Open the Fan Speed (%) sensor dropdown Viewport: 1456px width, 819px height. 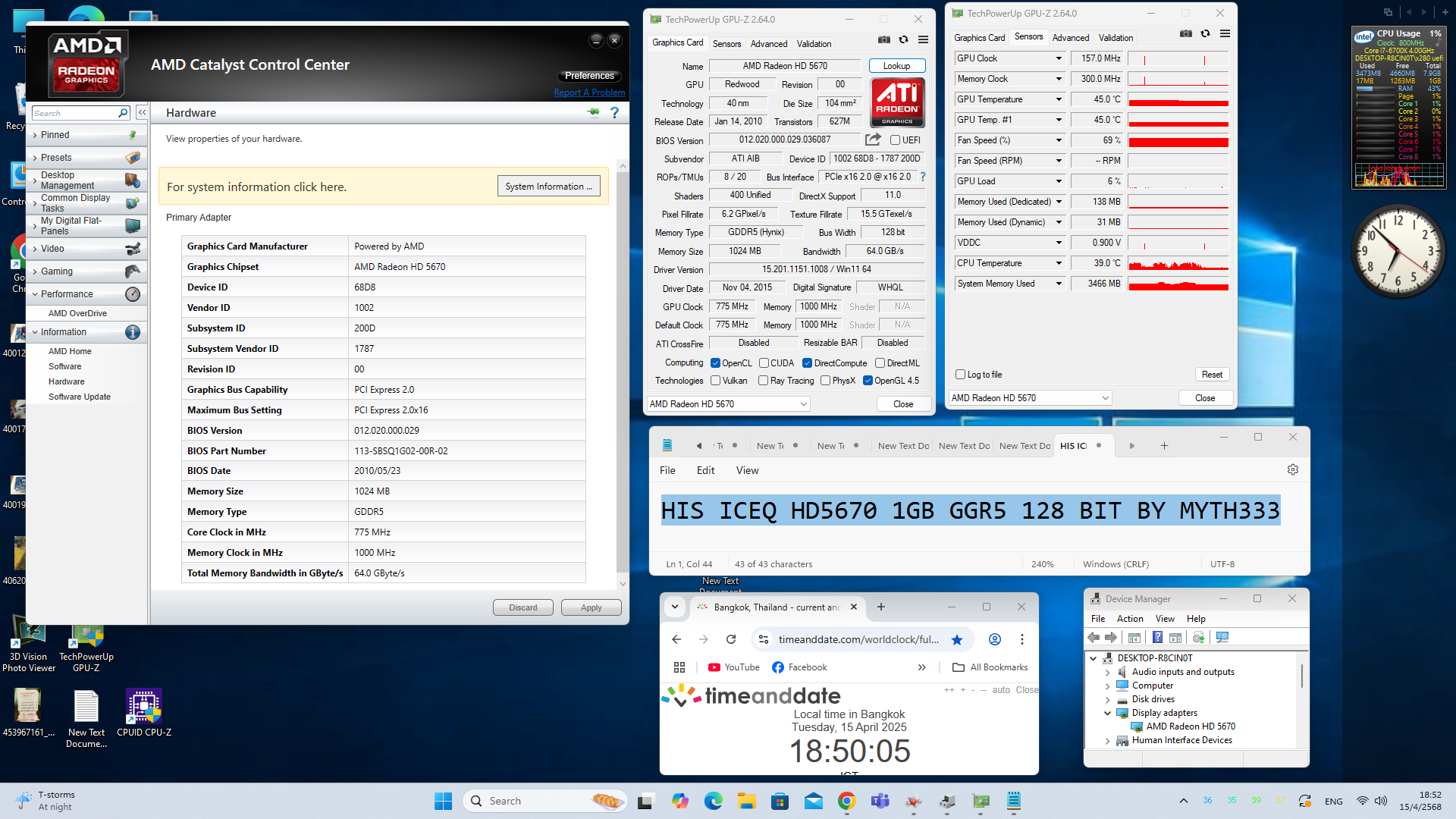(1059, 140)
